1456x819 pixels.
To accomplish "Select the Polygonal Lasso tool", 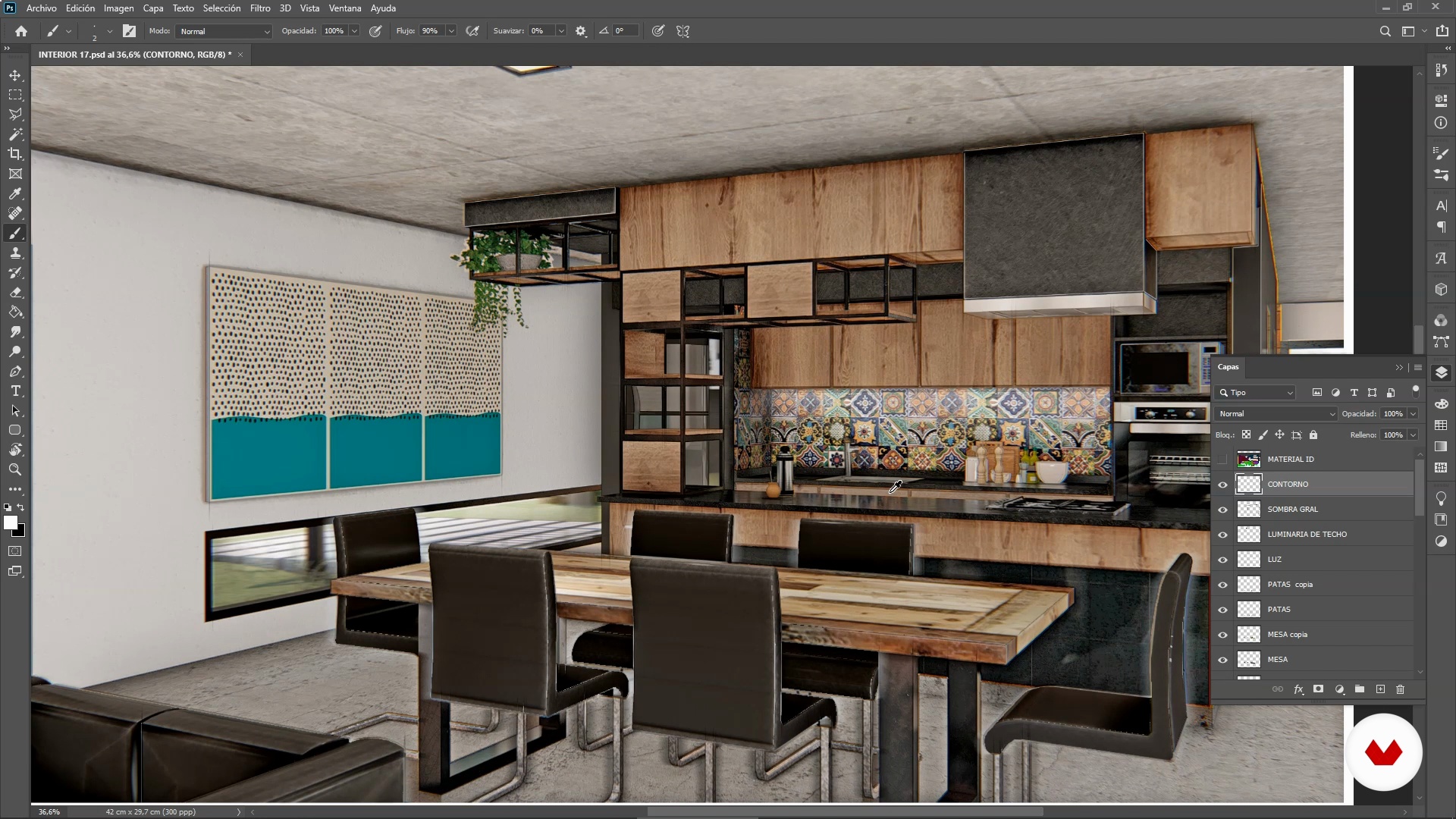I will coord(15,115).
